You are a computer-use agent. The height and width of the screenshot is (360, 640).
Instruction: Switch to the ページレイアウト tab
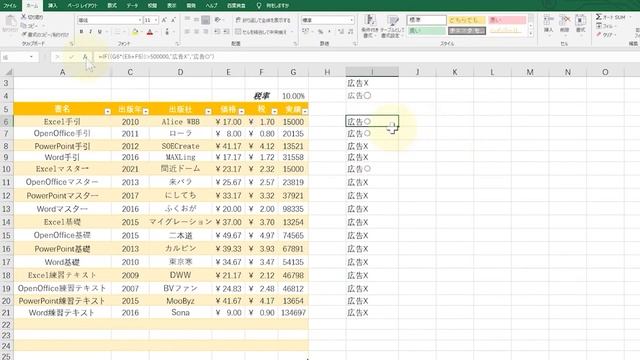pyautogui.click(x=82, y=6)
